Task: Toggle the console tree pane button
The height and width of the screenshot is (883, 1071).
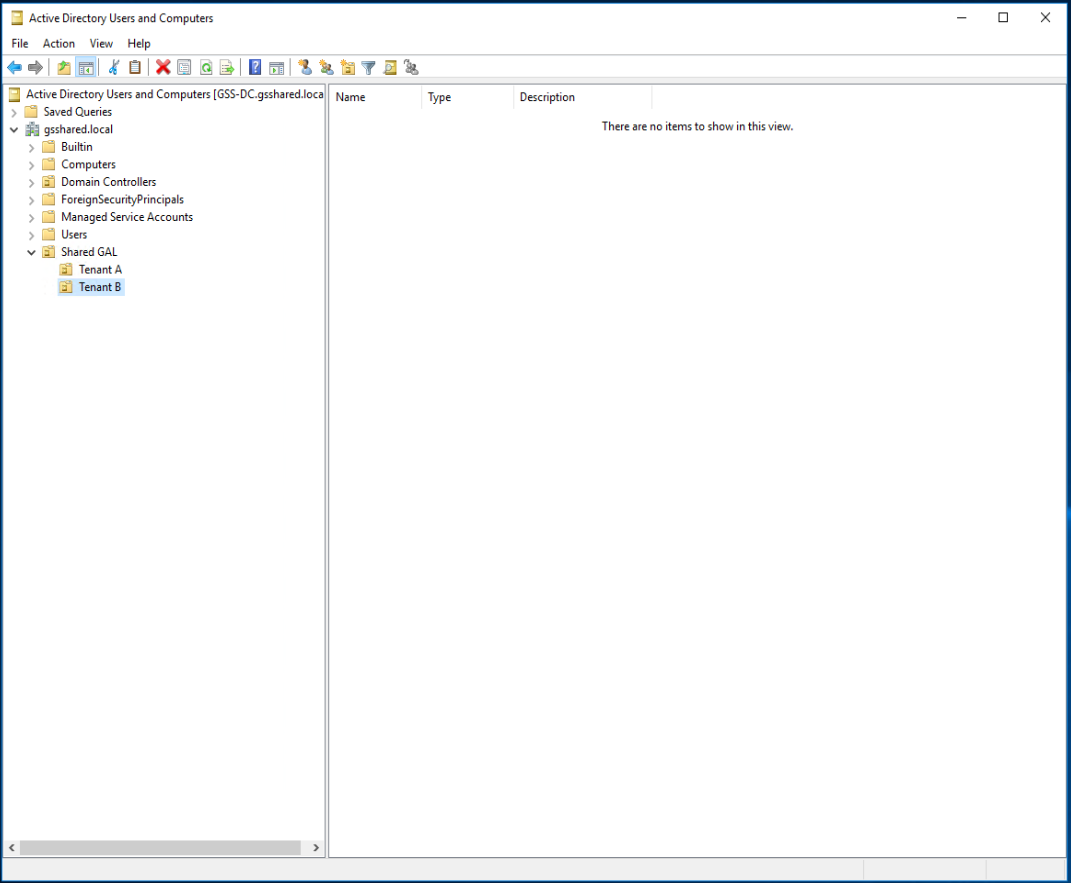Action: point(86,68)
